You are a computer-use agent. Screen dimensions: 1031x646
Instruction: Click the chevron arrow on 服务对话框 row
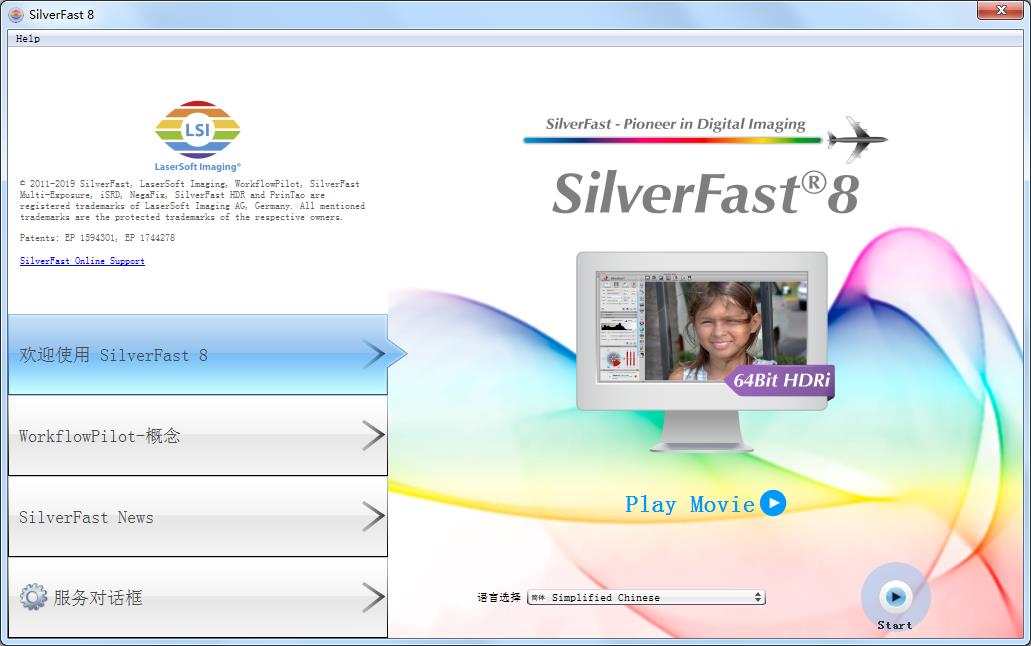[373, 597]
